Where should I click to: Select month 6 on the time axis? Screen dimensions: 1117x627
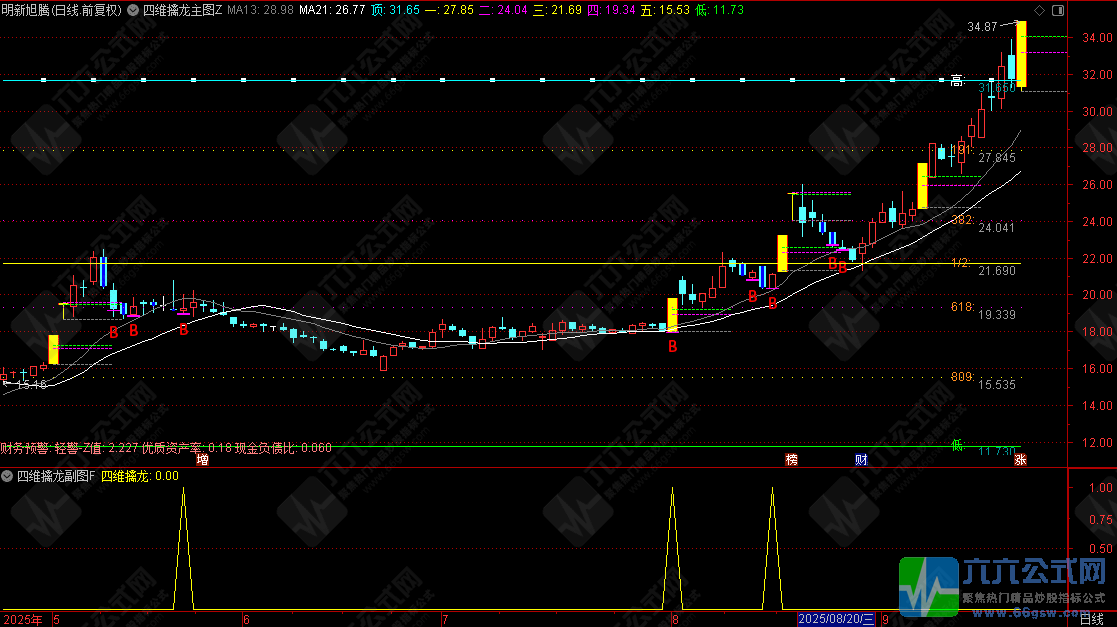click(x=246, y=620)
